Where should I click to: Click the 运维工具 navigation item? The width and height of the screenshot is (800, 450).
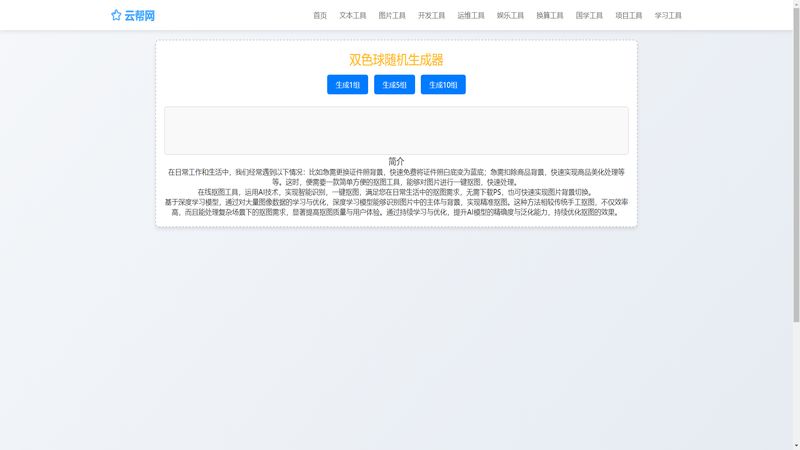[x=471, y=16]
